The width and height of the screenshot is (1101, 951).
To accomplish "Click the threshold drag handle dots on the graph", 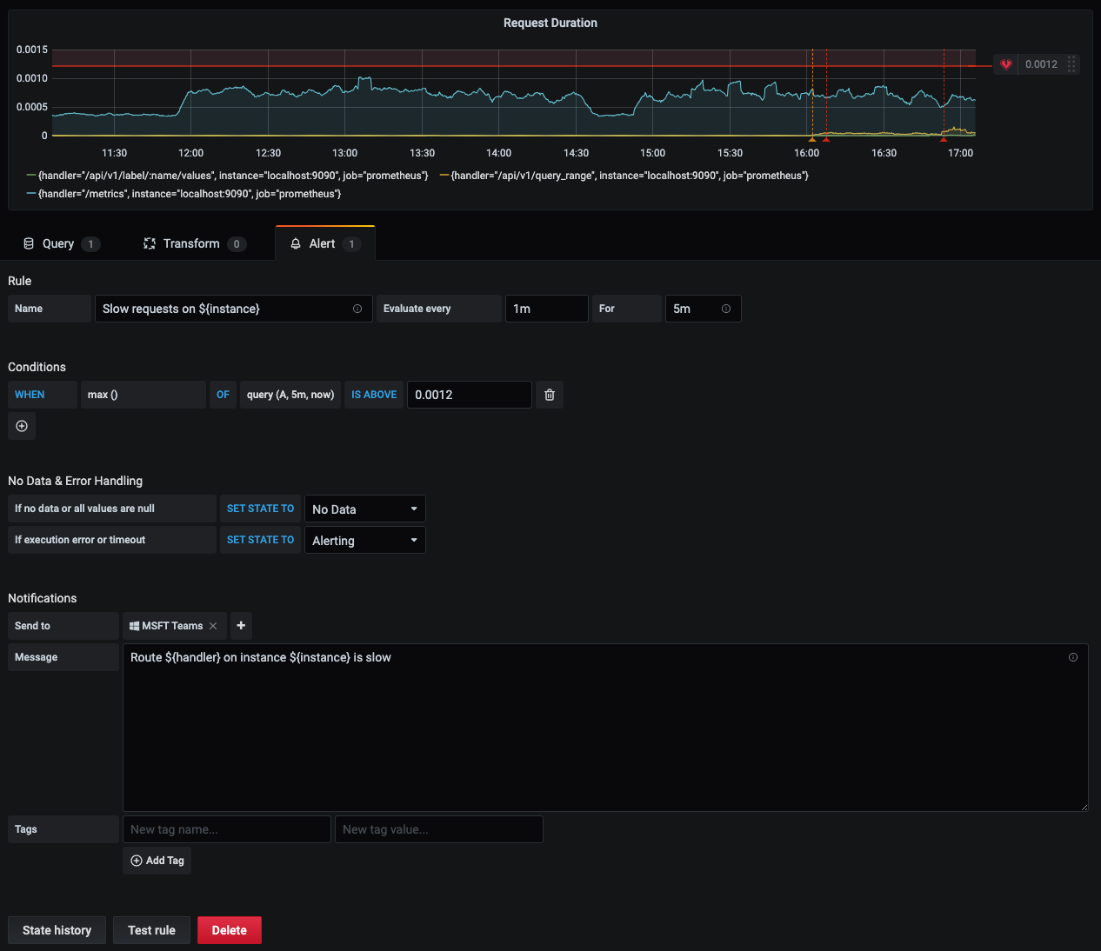I will pos(1072,64).
